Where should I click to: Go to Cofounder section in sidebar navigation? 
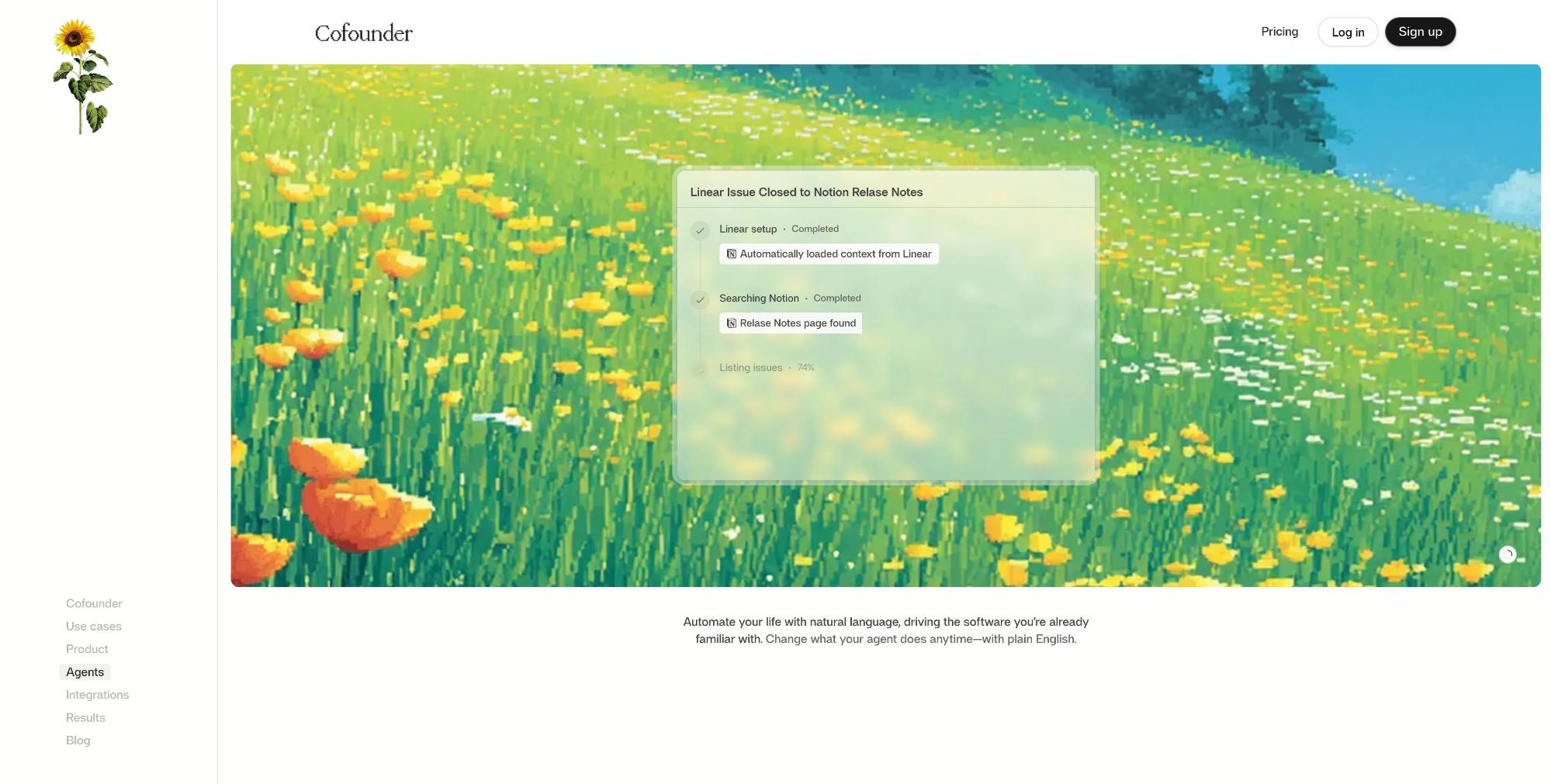[x=94, y=603]
